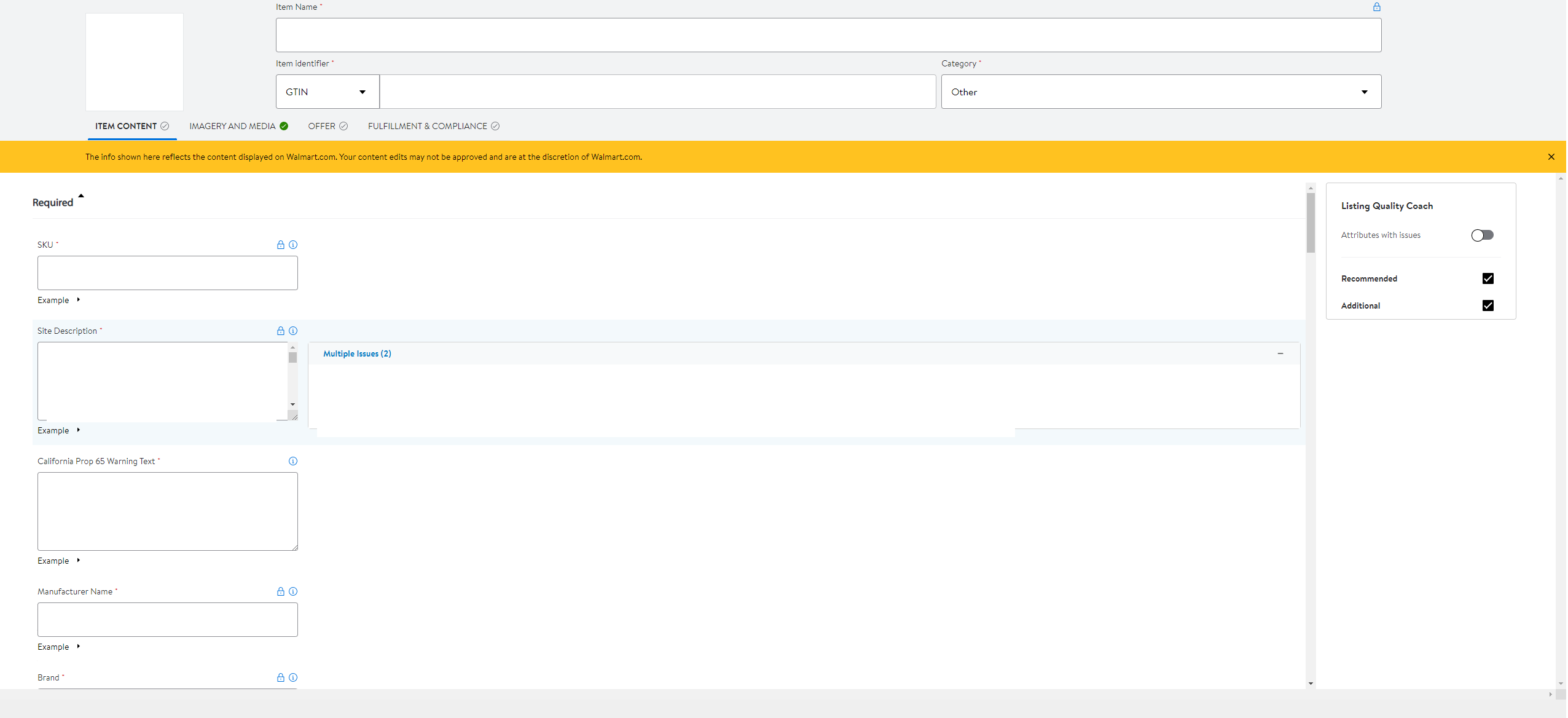
Task: Click the California Prop 65 info icon
Action: pos(293,461)
